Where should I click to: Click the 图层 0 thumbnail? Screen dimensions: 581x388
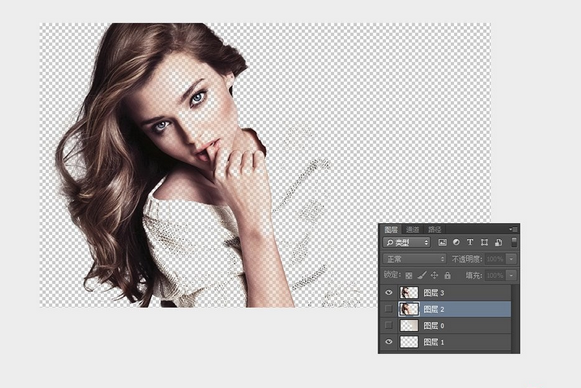click(409, 325)
